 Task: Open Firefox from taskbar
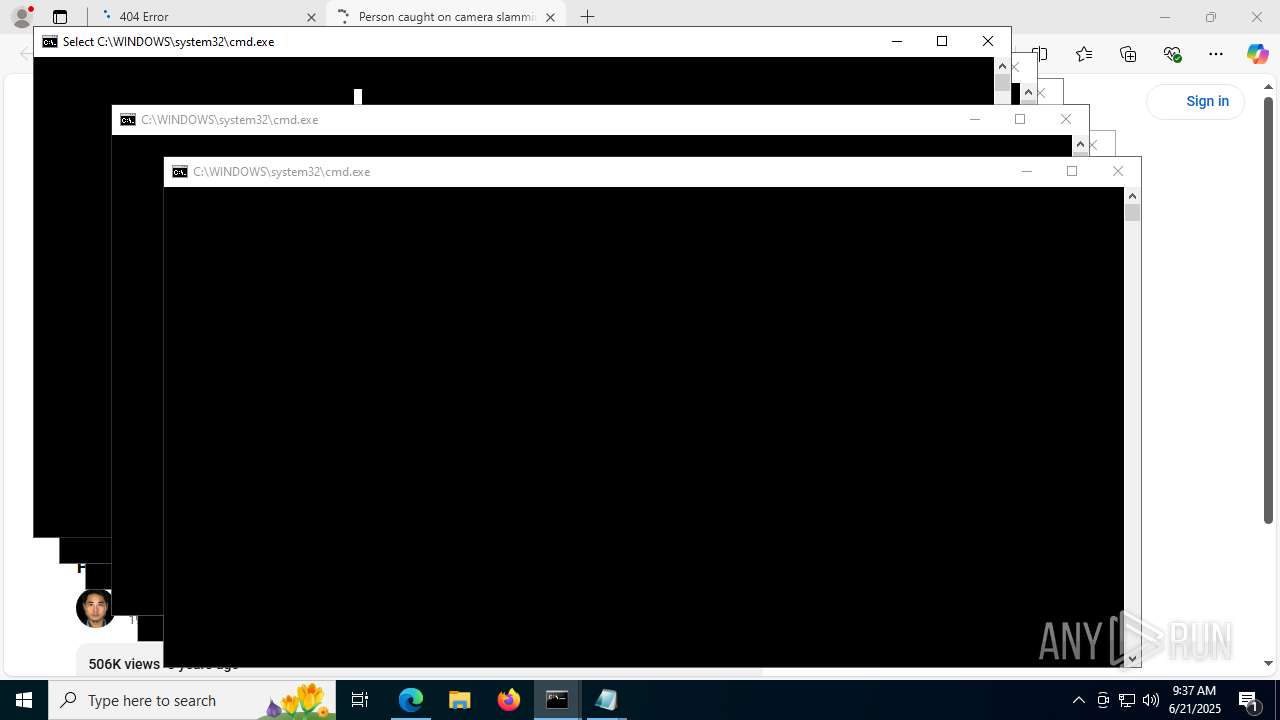[x=509, y=700]
